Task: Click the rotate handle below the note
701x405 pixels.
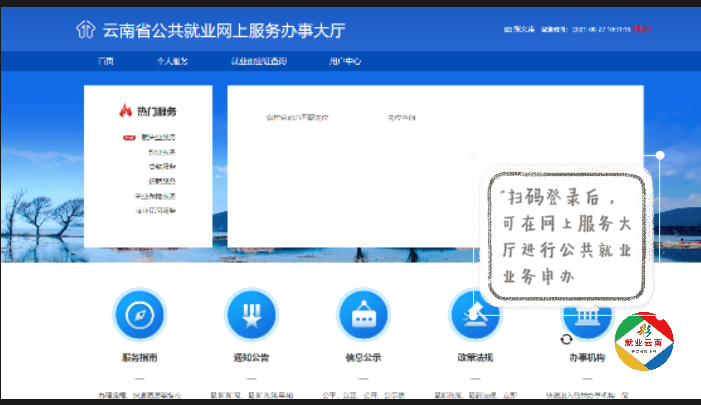Action: click(567, 339)
